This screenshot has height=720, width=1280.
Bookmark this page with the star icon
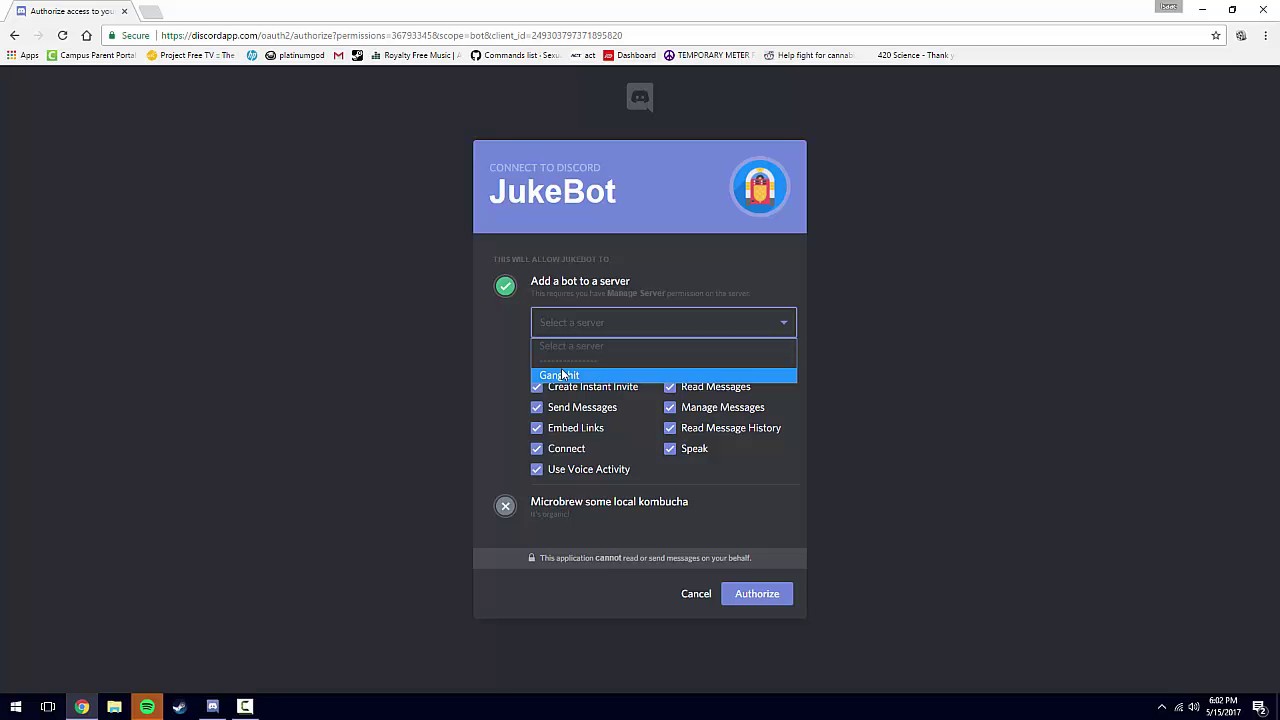coord(1216,35)
